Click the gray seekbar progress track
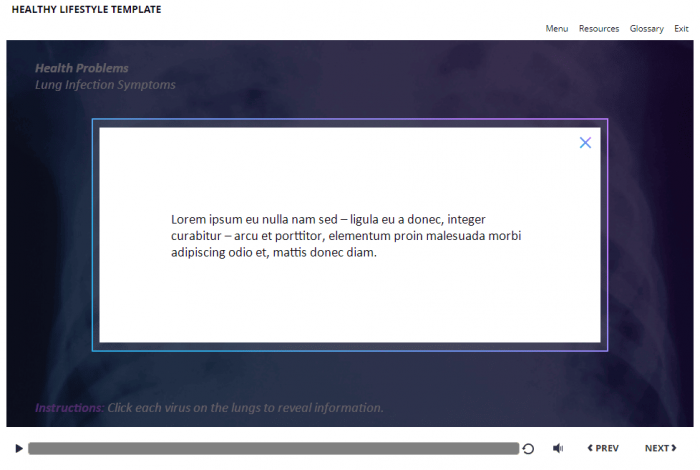700x470 pixels. click(272, 449)
